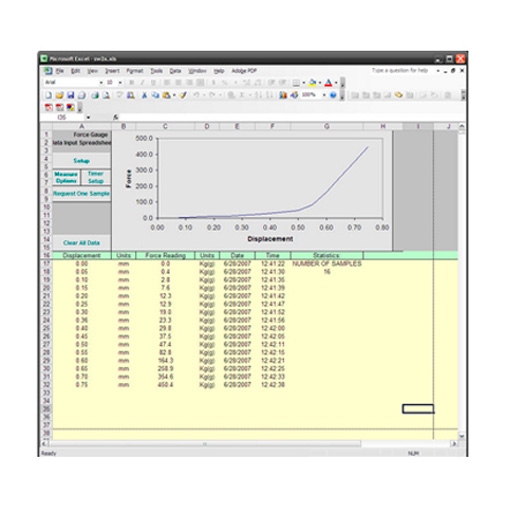Click the Print Preview icon

(106, 95)
